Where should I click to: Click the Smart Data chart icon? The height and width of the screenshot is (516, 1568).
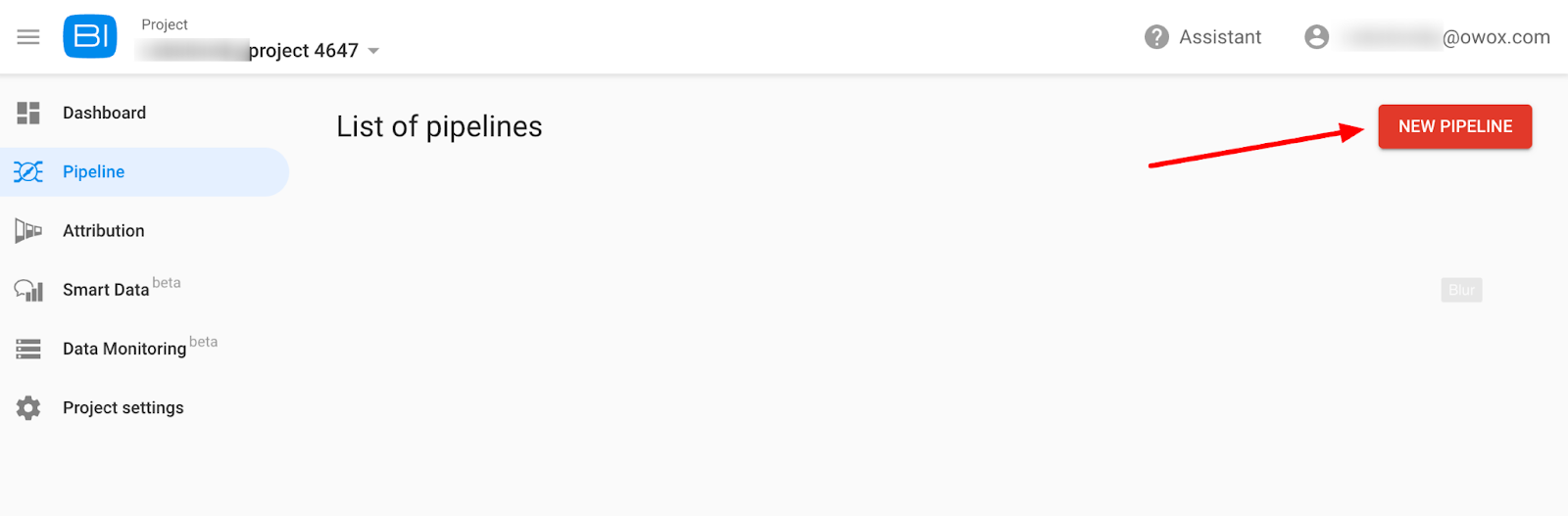tap(28, 290)
